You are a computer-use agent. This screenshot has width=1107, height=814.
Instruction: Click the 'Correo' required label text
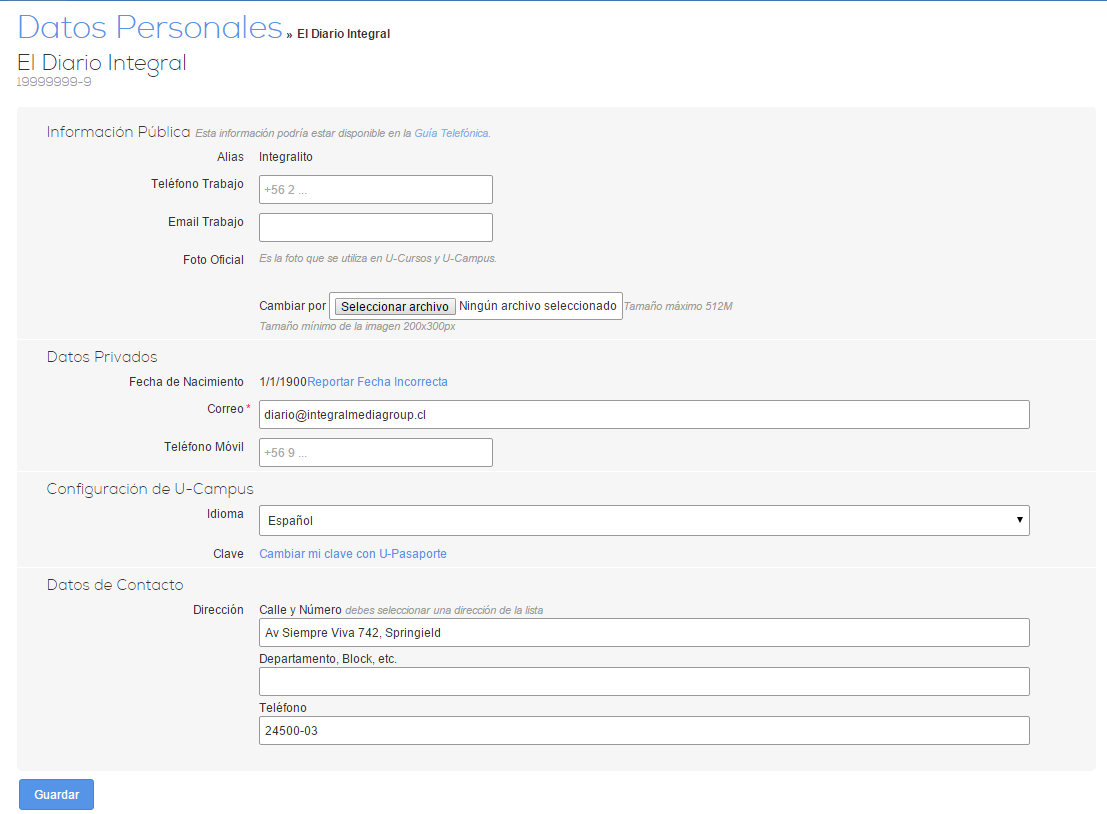(225, 409)
